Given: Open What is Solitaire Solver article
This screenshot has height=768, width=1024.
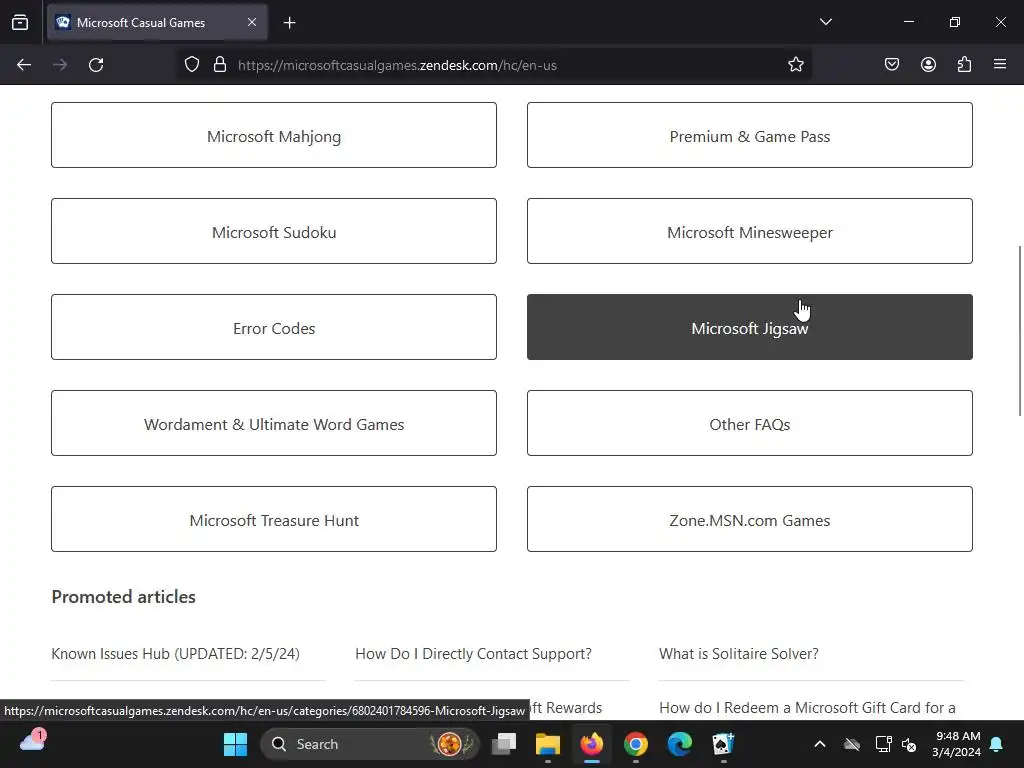Looking at the screenshot, I should [739, 654].
